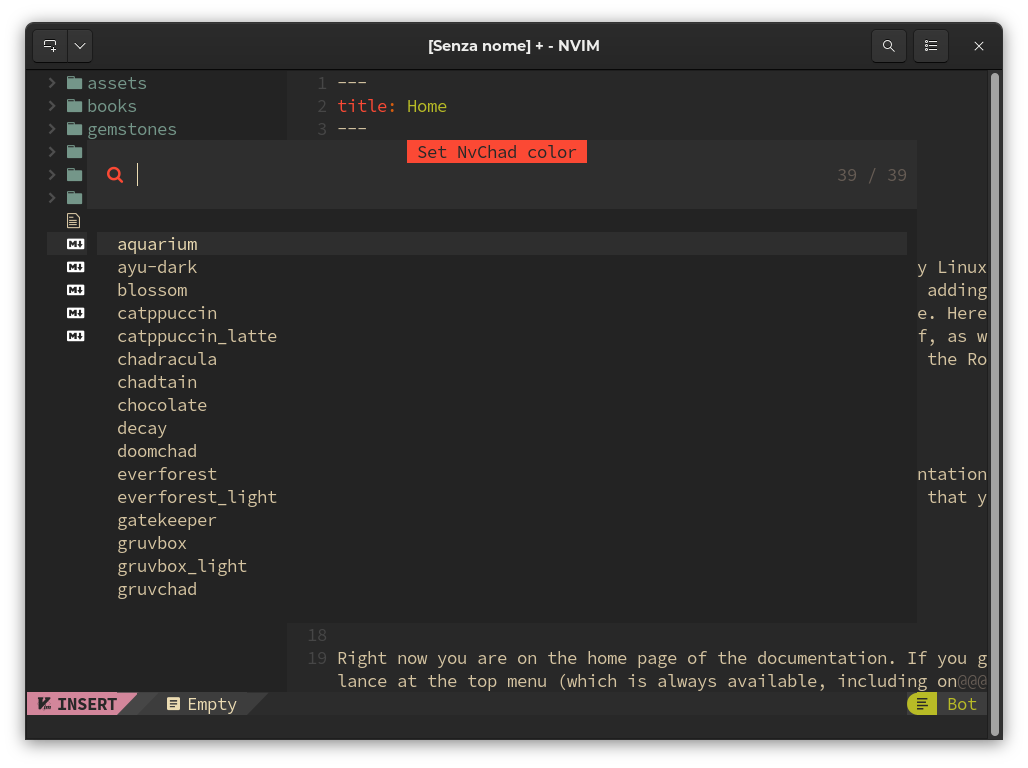This screenshot has width=1028, height=768.
Task: Choose the everforest theme
Action: 167,474
